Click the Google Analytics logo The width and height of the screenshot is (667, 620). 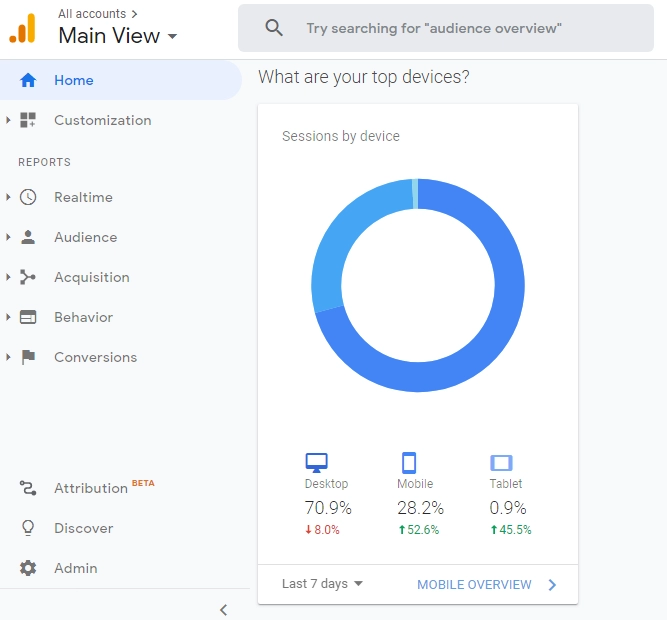click(23, 28)
